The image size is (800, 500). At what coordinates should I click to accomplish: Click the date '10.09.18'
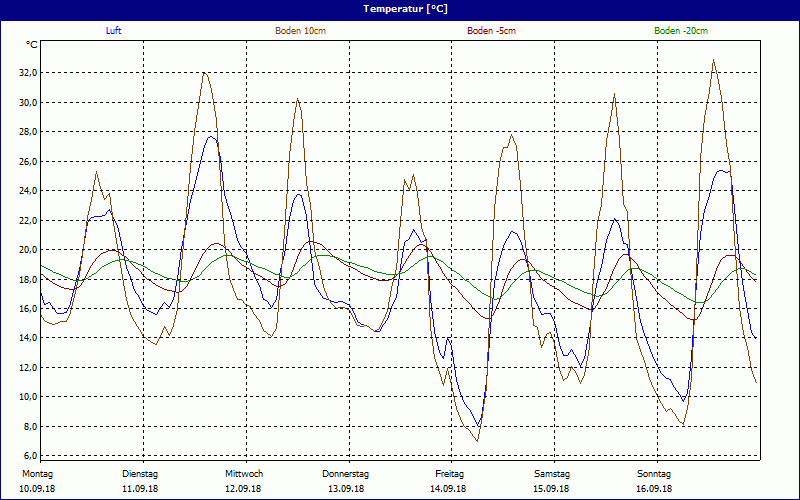click(x=37, y=489)
